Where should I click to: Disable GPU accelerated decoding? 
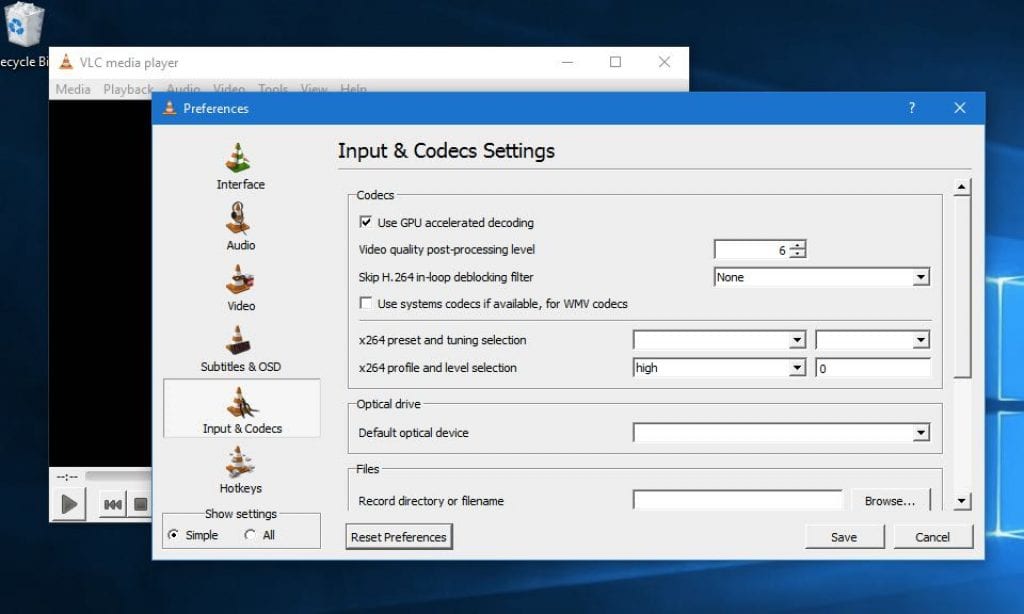pos(367,222)
